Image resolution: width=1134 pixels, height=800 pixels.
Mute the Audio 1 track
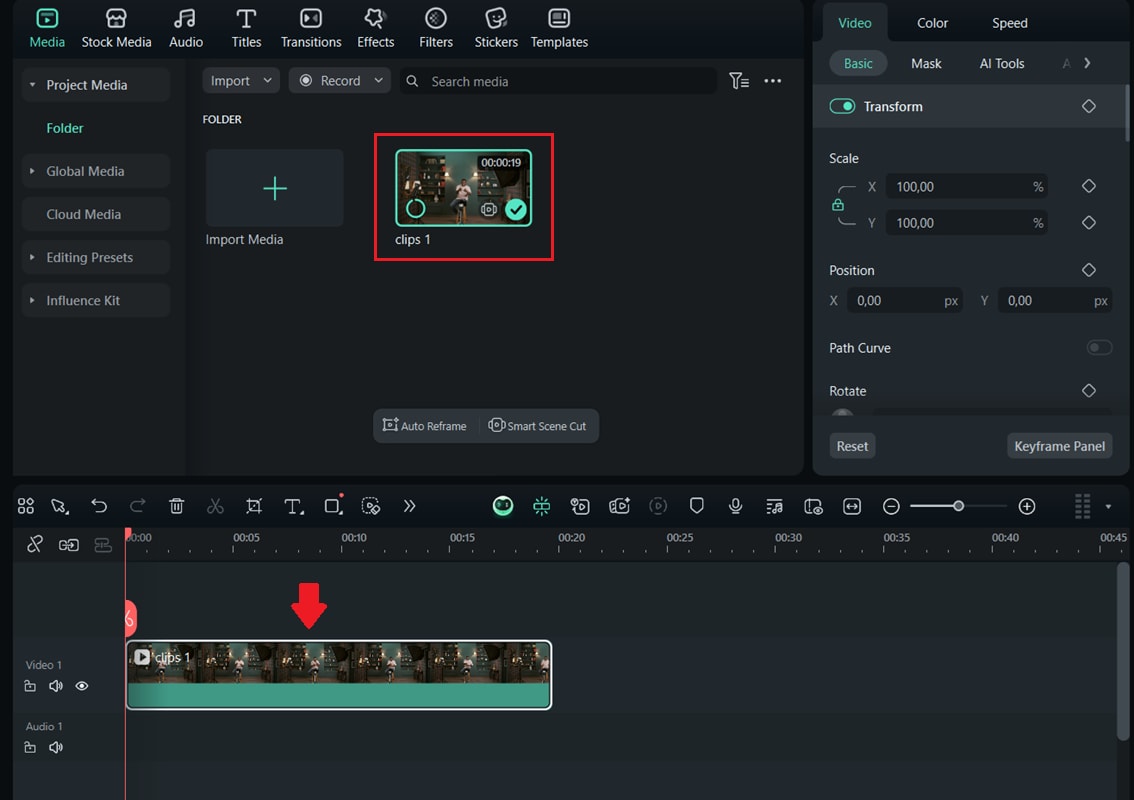pyautogui.click(x=56, y=747)
